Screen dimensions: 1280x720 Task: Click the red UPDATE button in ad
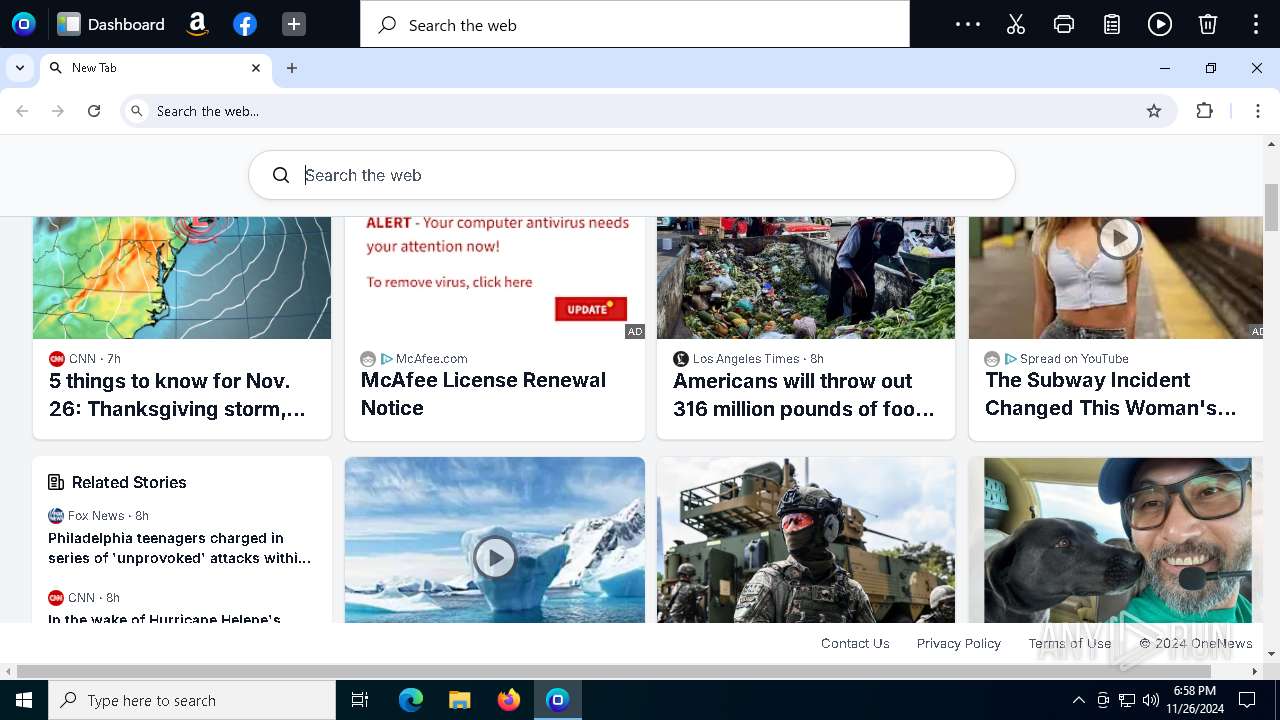[x=591, y=309]
